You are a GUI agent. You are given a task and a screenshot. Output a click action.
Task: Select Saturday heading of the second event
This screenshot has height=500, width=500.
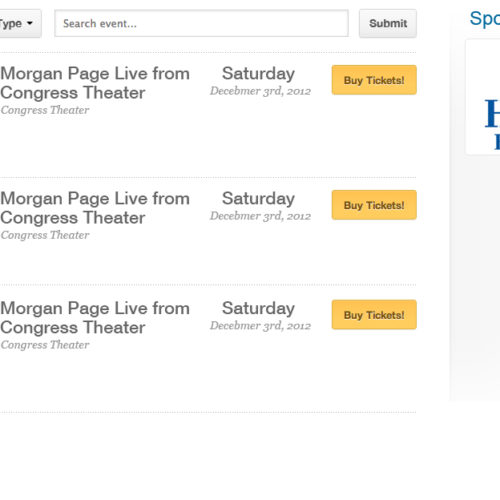pos(259,199)
